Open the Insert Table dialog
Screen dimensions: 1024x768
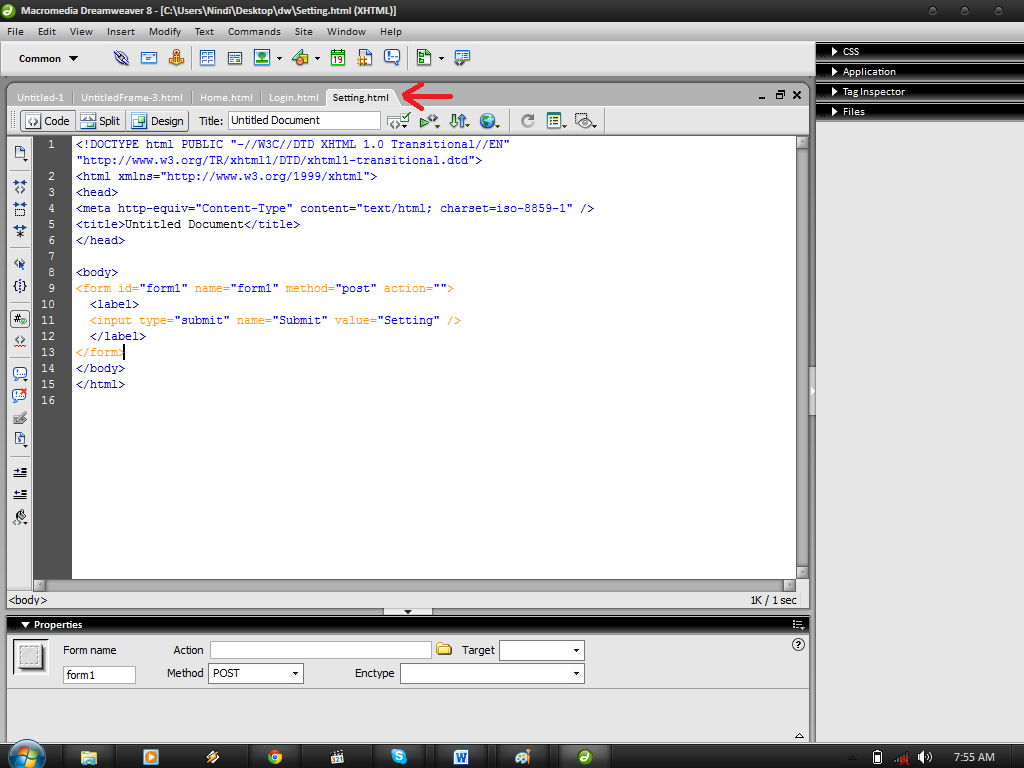207,57
